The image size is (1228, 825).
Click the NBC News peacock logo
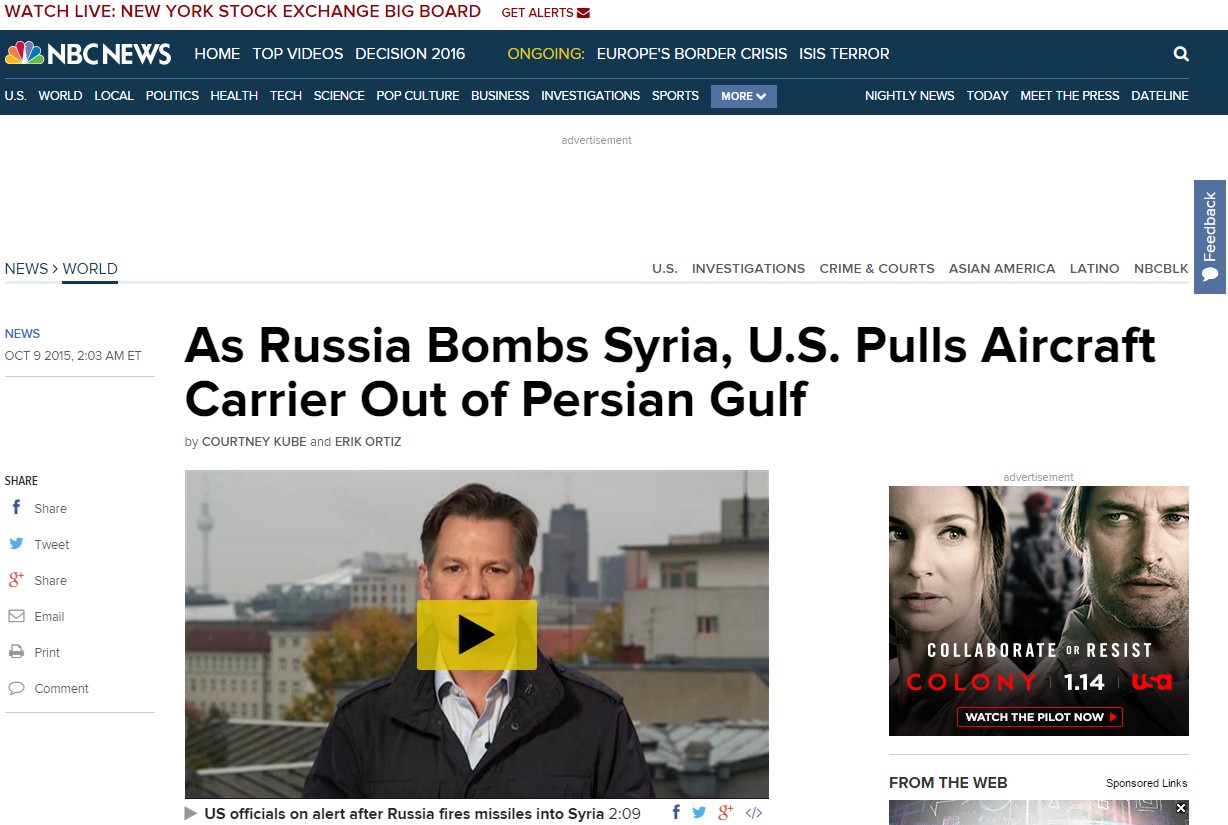[88, 54]
